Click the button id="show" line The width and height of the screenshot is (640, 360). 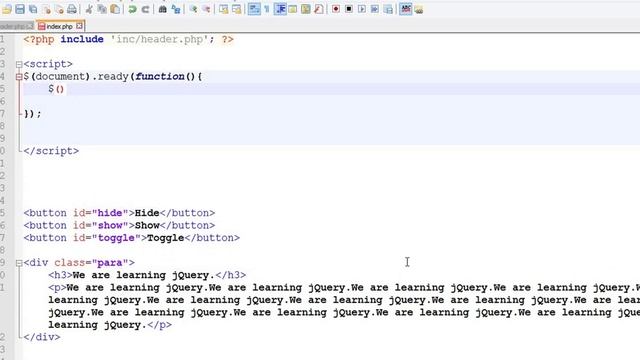point(119,225)
